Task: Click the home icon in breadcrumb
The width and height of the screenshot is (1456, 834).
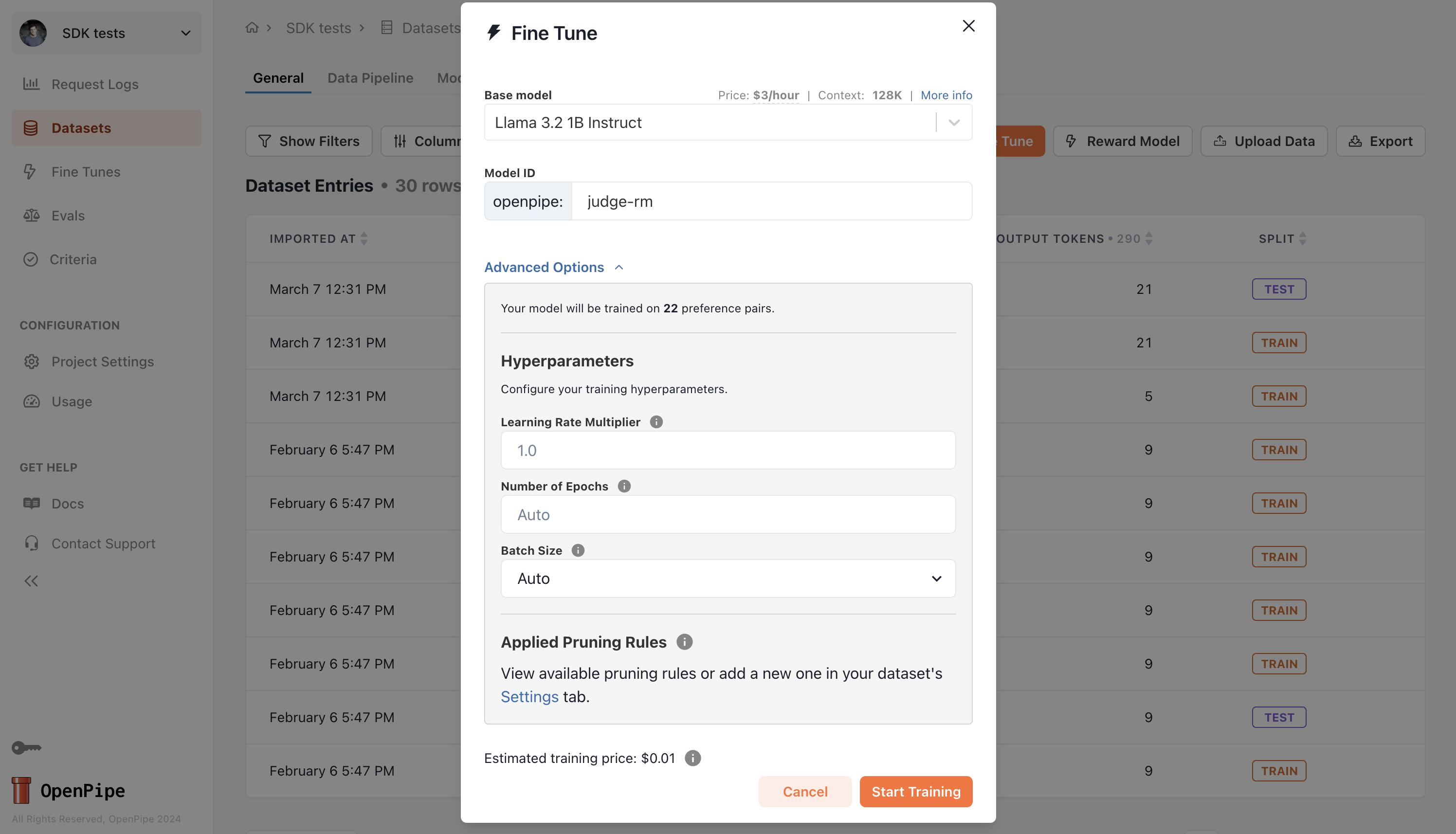Action: [252, 28]
